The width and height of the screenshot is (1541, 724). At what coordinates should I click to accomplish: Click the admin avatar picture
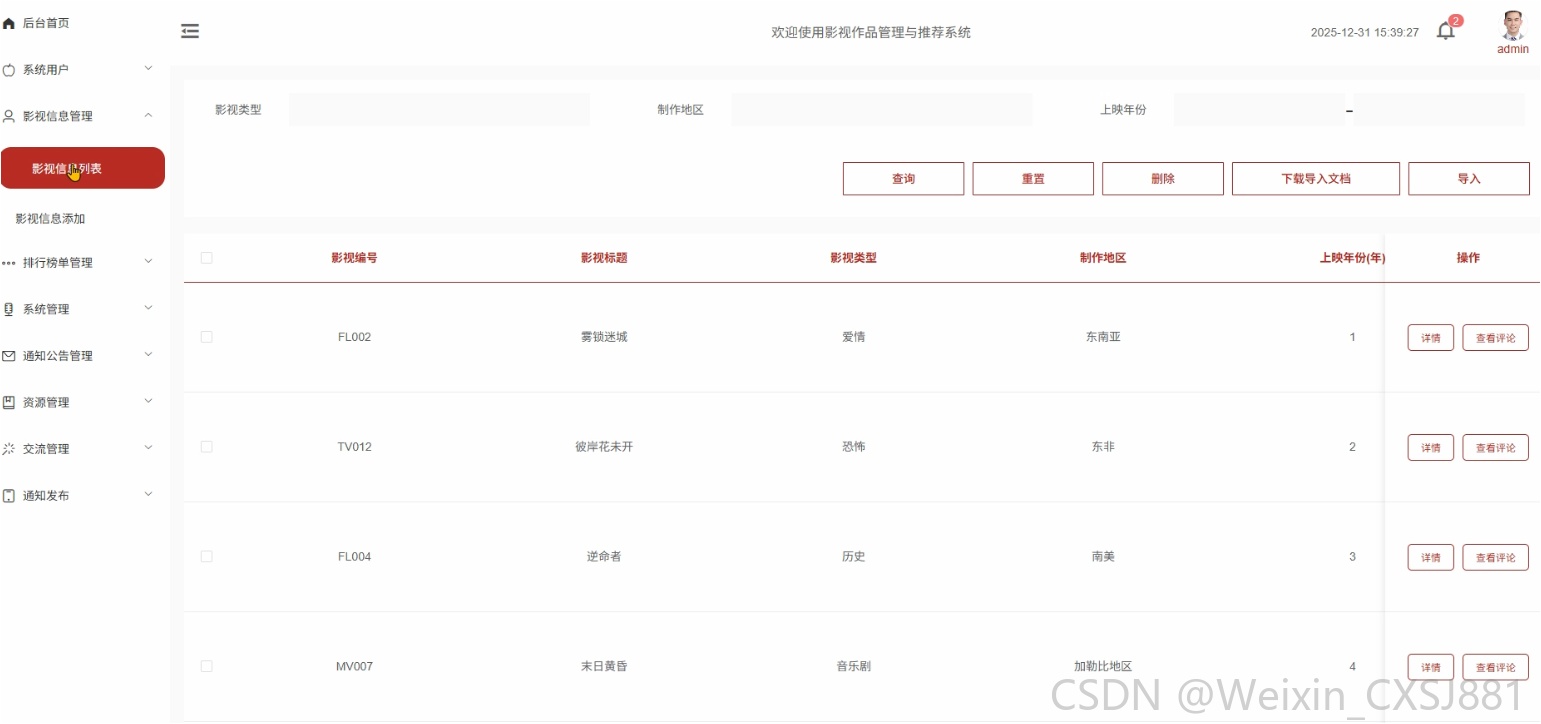tap(1512, 25)
